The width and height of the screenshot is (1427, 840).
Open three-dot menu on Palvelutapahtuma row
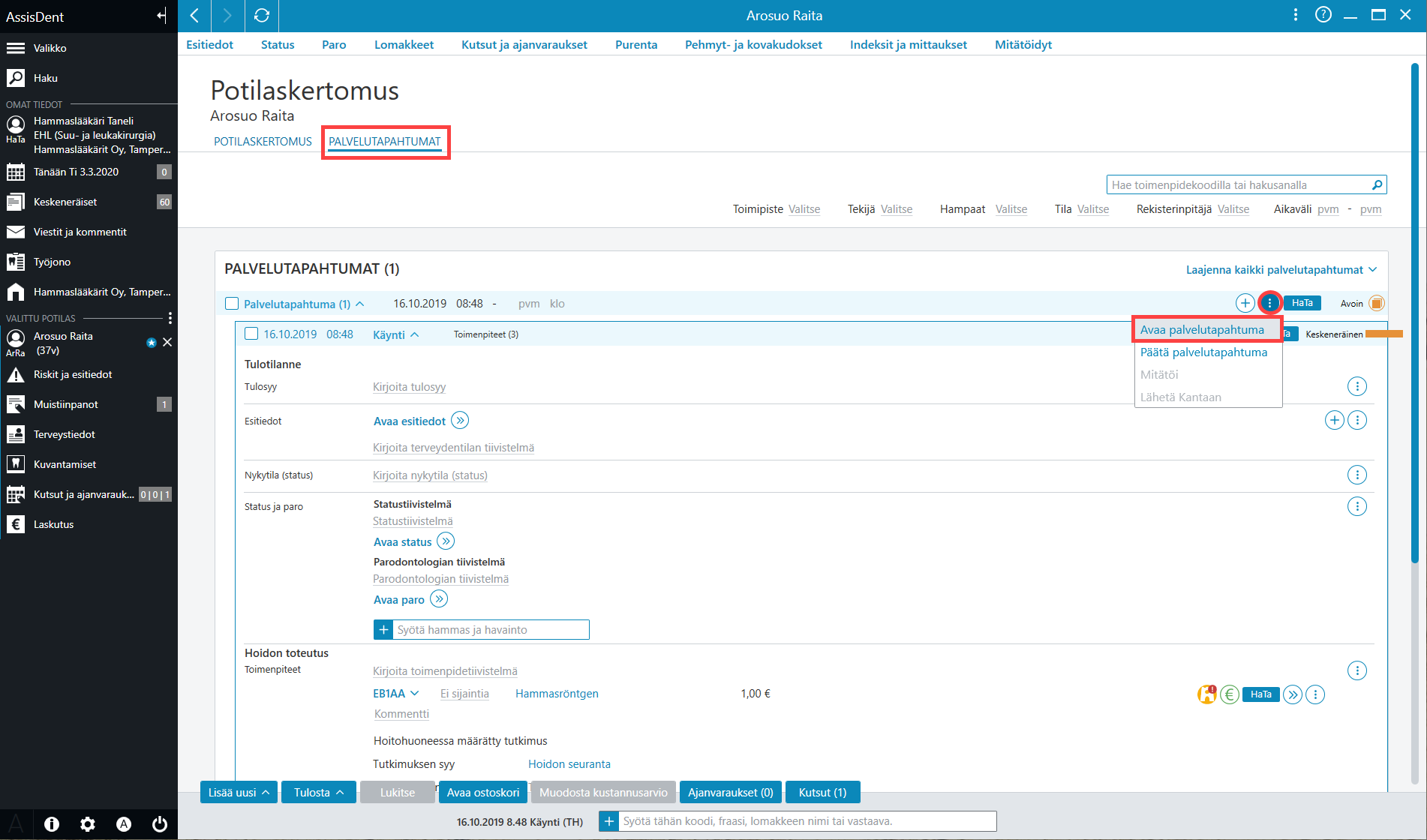point(1269,303)
